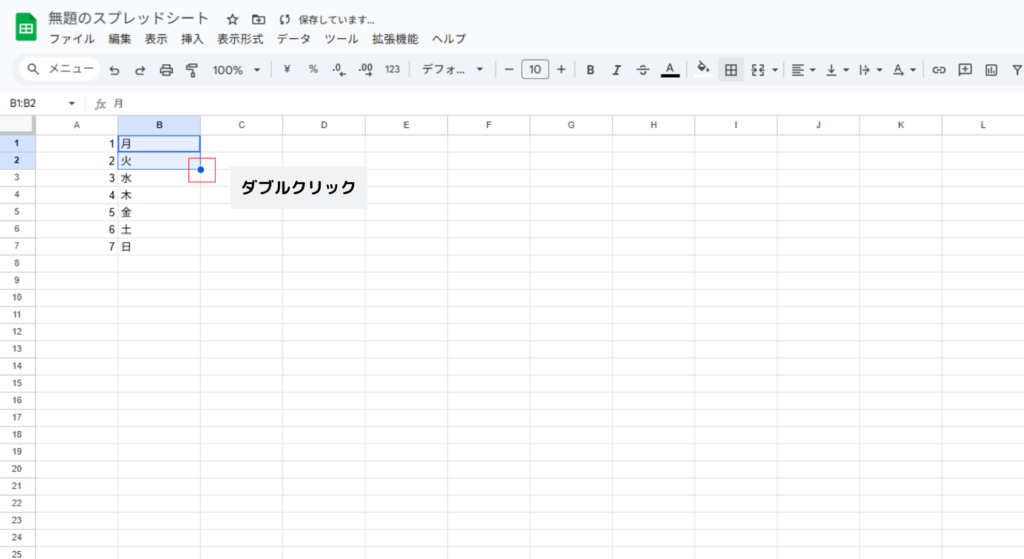
Task: Open the ツール menu
Action: pyautogui.click(x=341, y=39)
